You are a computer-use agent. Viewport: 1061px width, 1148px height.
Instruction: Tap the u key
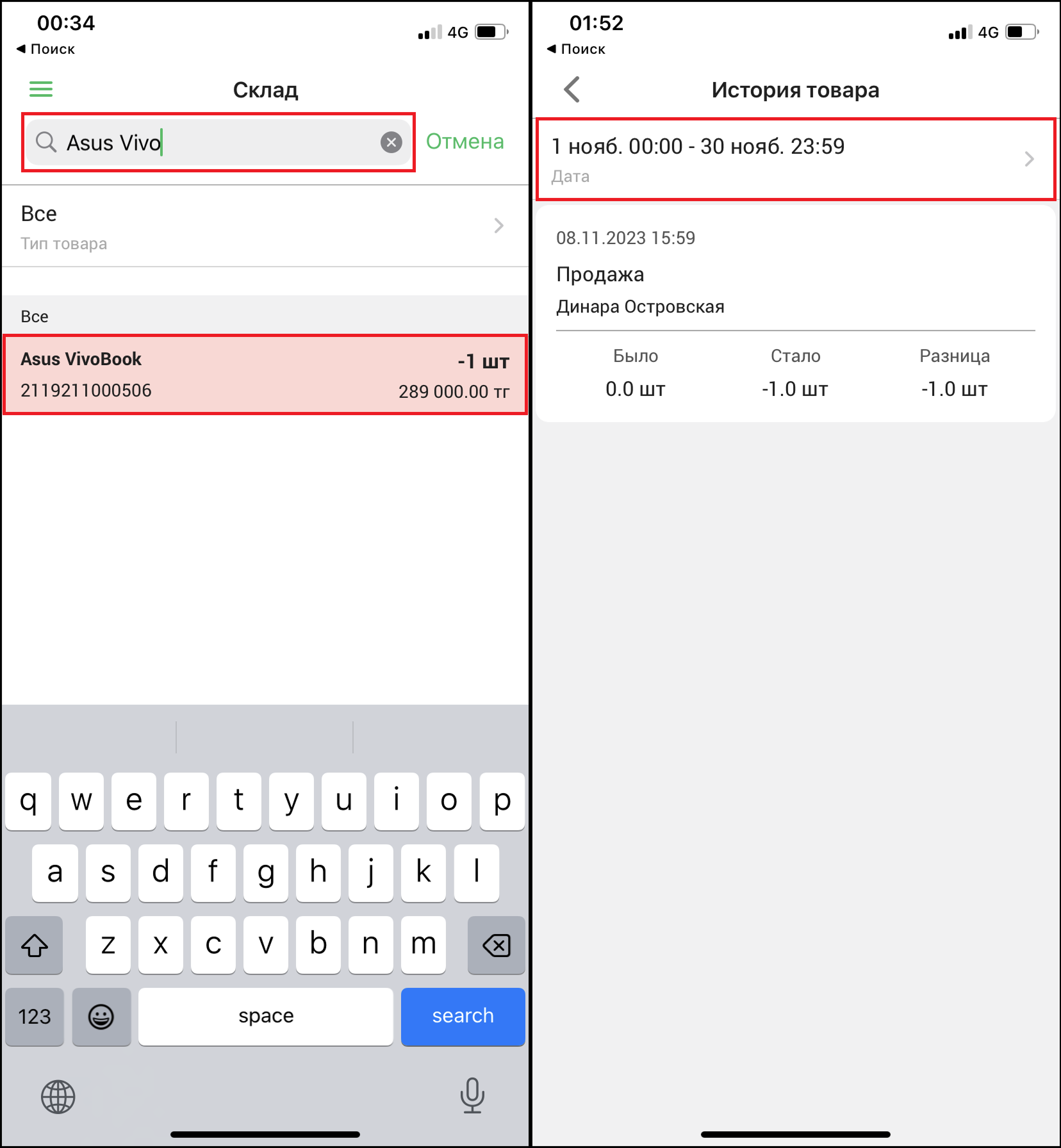coord(344,801)
